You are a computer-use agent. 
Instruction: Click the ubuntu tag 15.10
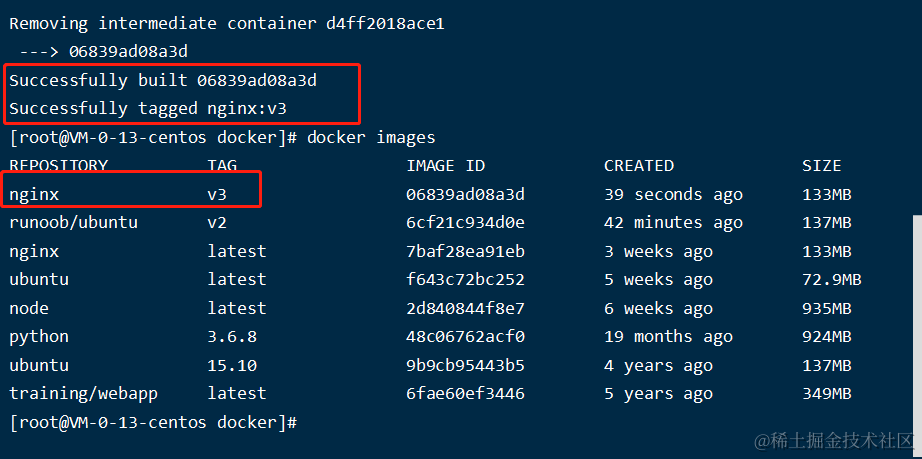tap(232, 365)
